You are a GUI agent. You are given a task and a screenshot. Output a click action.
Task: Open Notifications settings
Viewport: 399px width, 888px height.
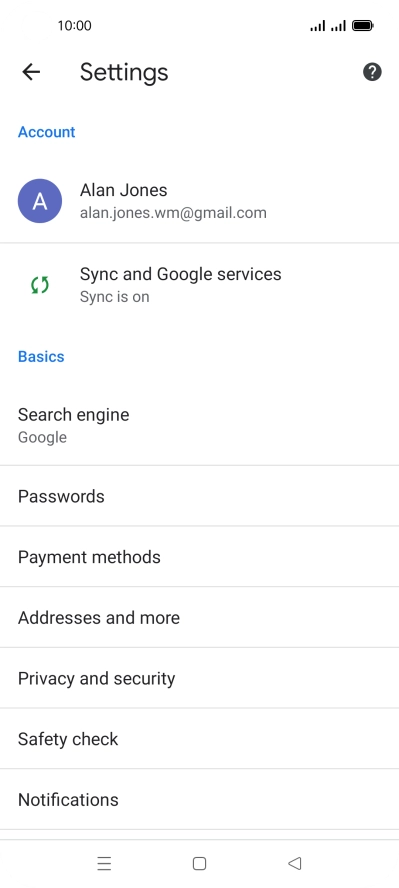click(199, 799)
